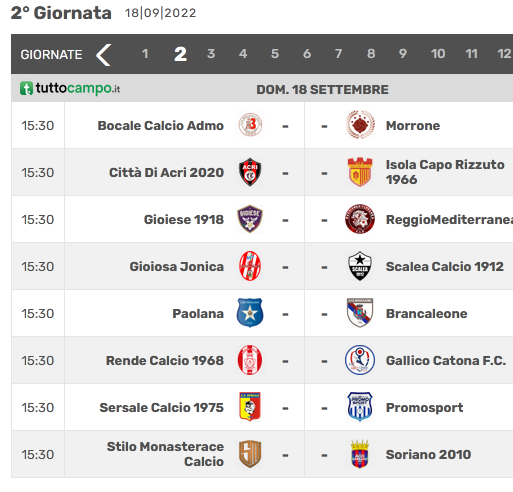
Task: Jump to giornata 7
Action: pyautogui.click(x=339, y=54)
